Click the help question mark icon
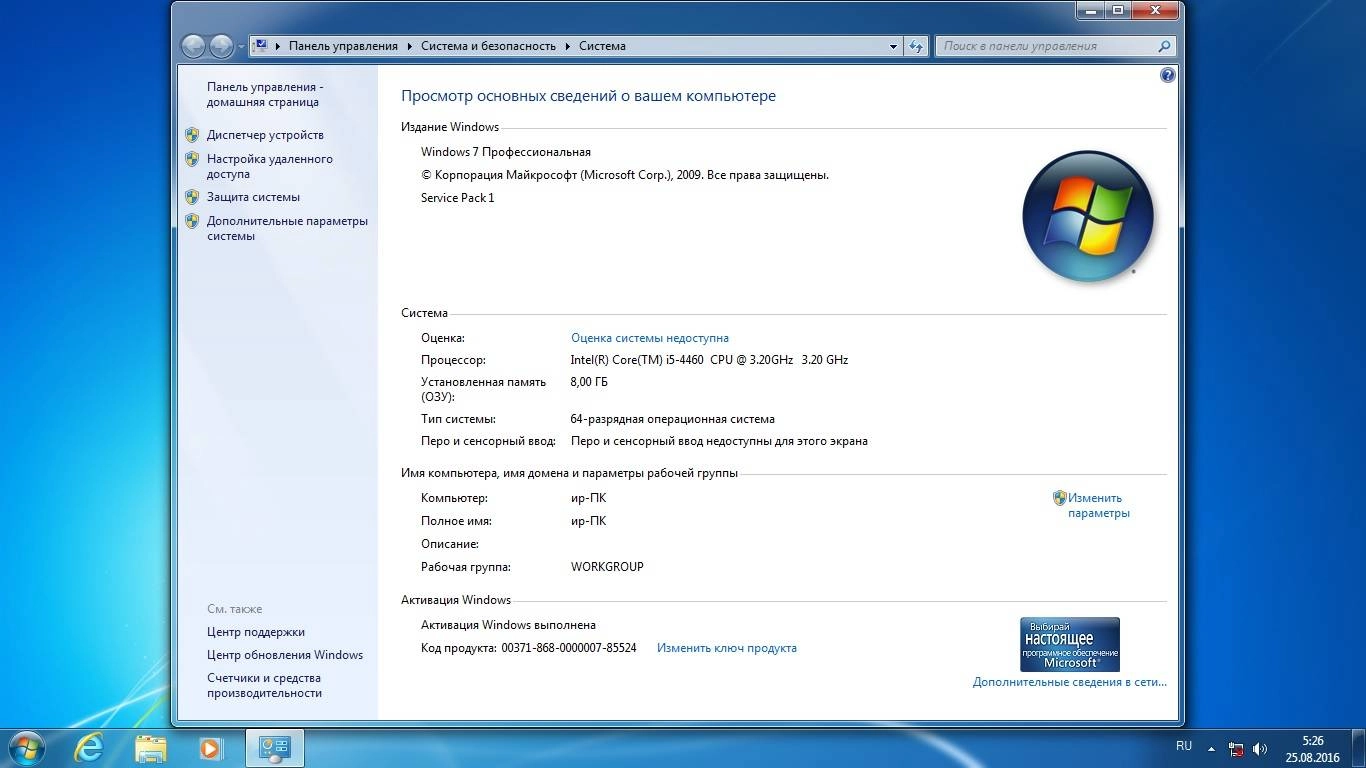Screen dimensions: 1366x768 pyautogui.click(x=1167, y=76)
